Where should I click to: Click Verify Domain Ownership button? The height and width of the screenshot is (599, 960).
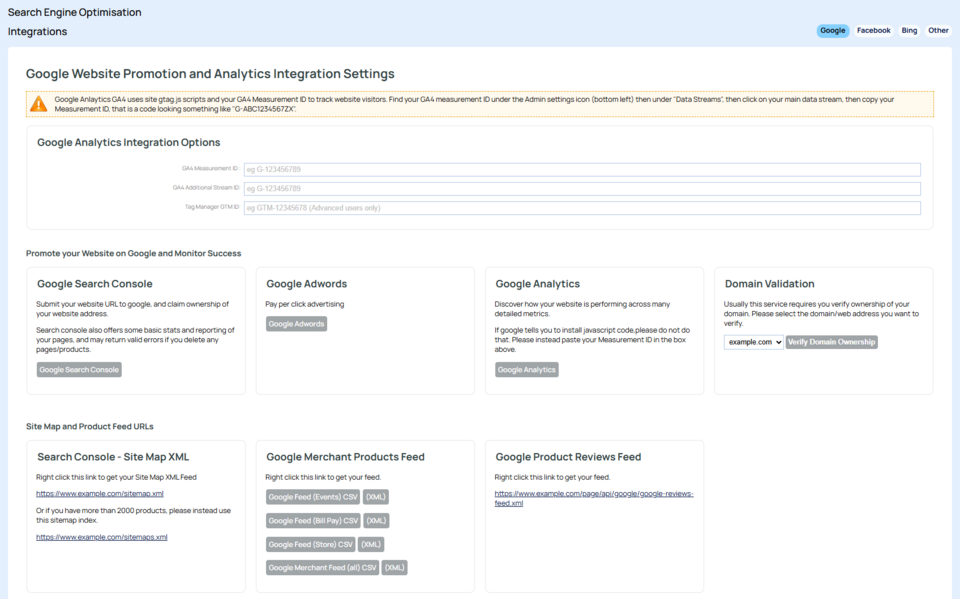click(x=831, y=342)
